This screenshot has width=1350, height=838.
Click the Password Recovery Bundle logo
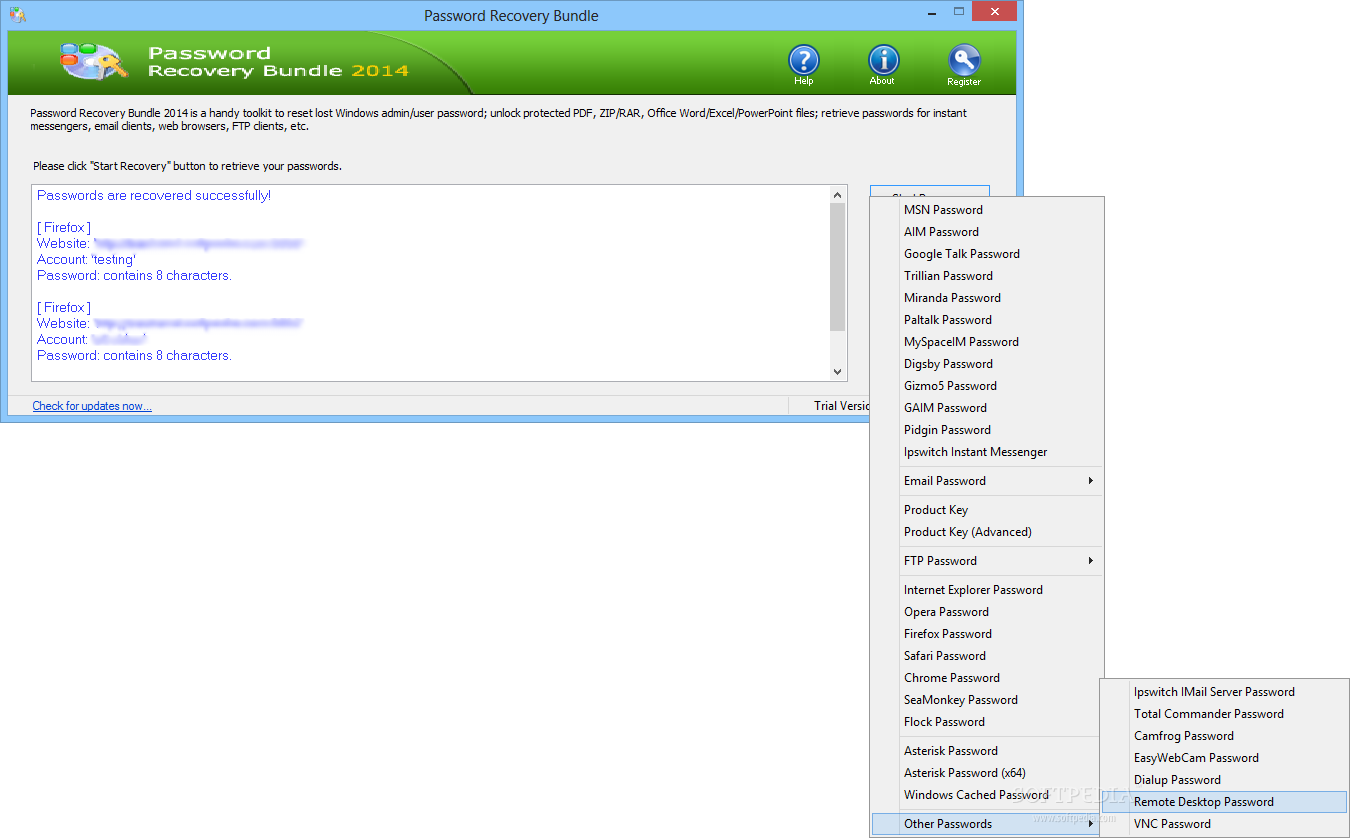(x=93, y=61)
